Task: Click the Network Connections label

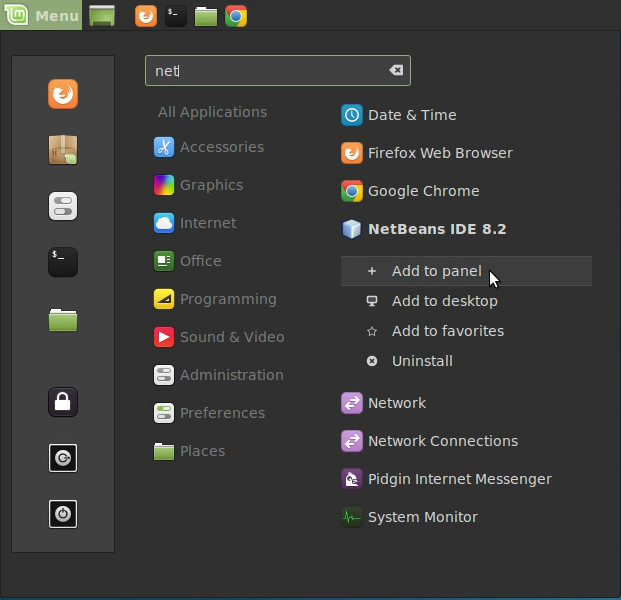Action: click(x=443, y=441)
